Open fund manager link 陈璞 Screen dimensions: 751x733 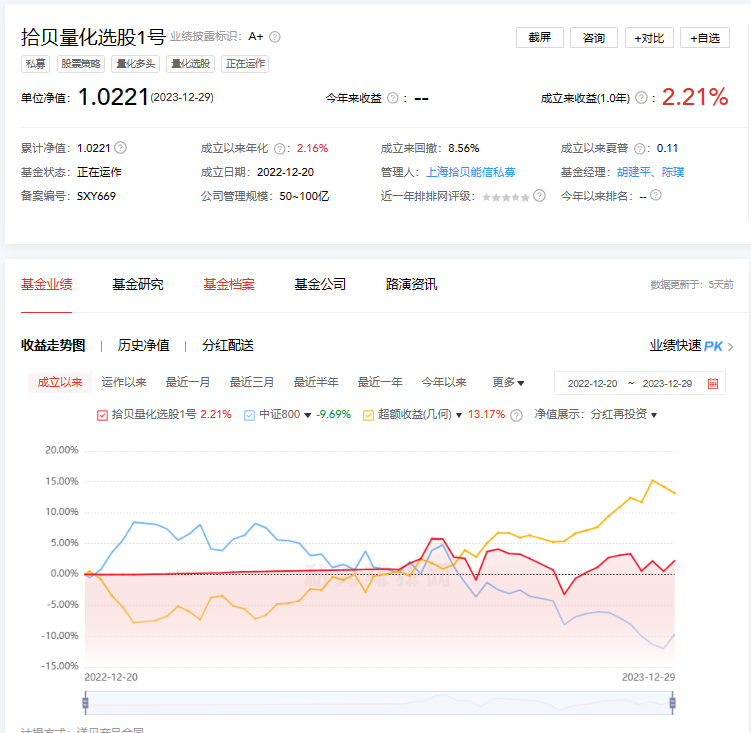(x=673, y=172)
